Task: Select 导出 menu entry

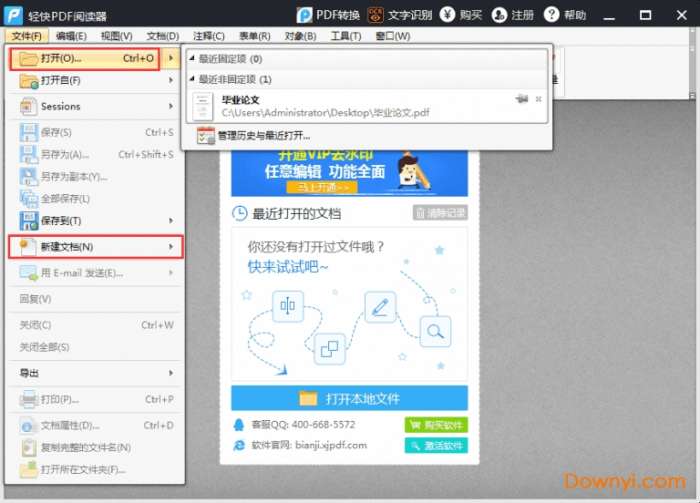Action: pyautogui.click(x=95, y=373)
